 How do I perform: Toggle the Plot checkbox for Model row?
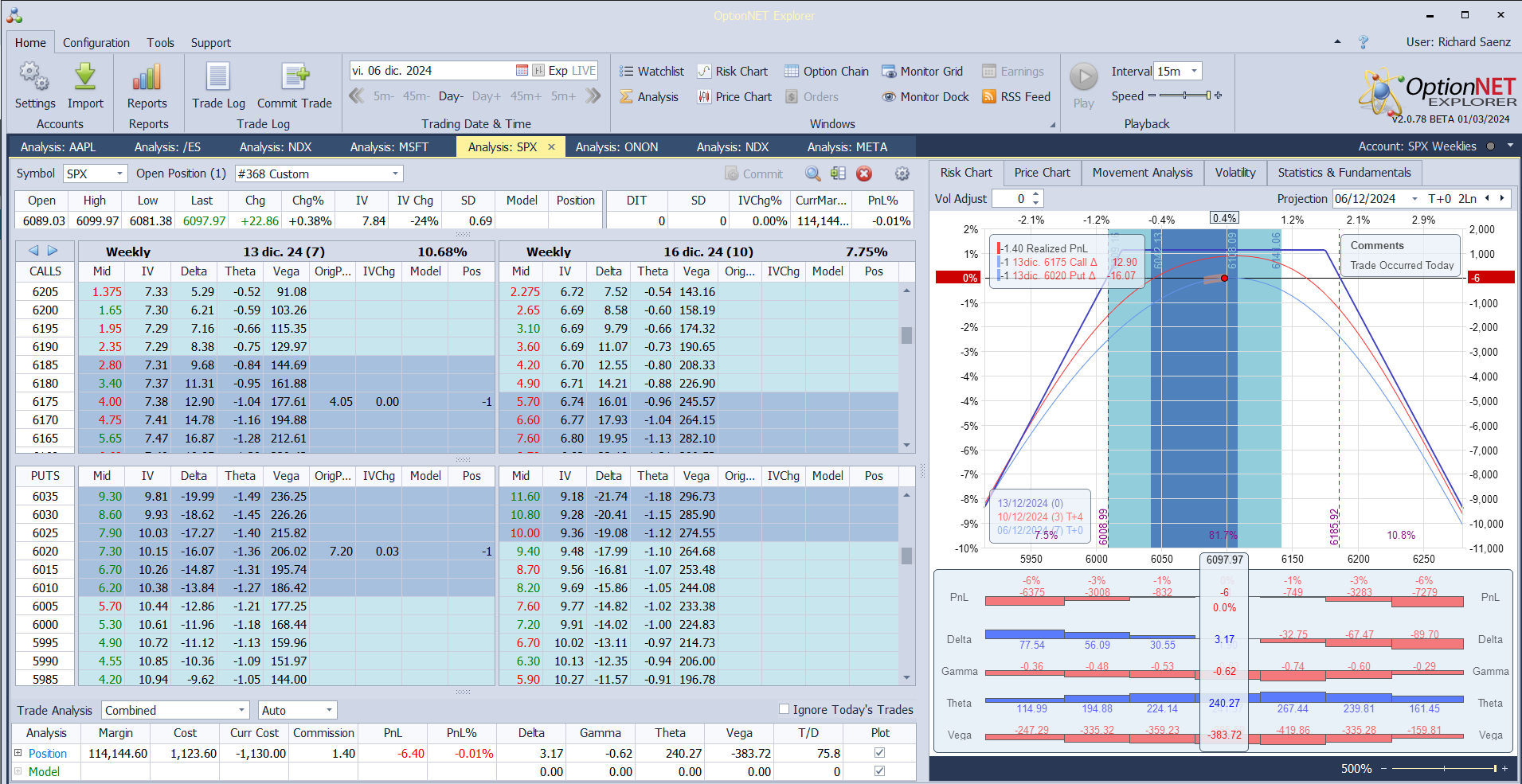879,771
